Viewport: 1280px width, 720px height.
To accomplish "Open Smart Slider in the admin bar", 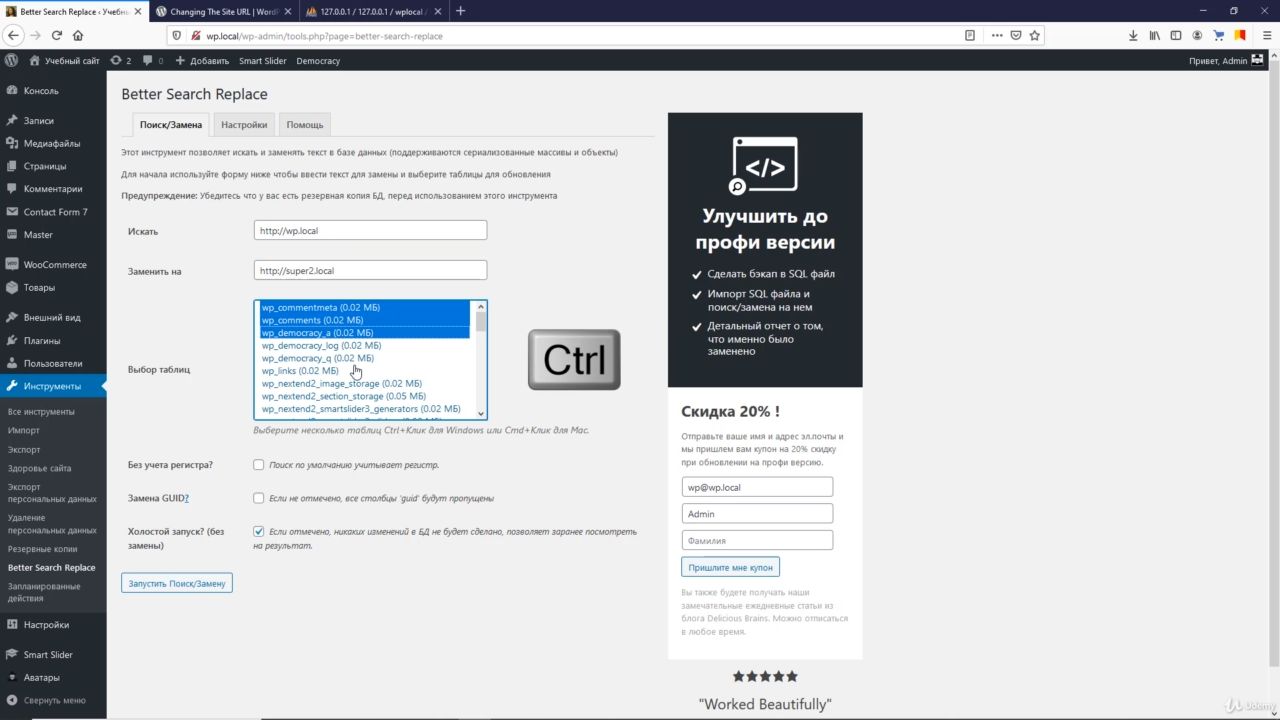I will [263, 61].
